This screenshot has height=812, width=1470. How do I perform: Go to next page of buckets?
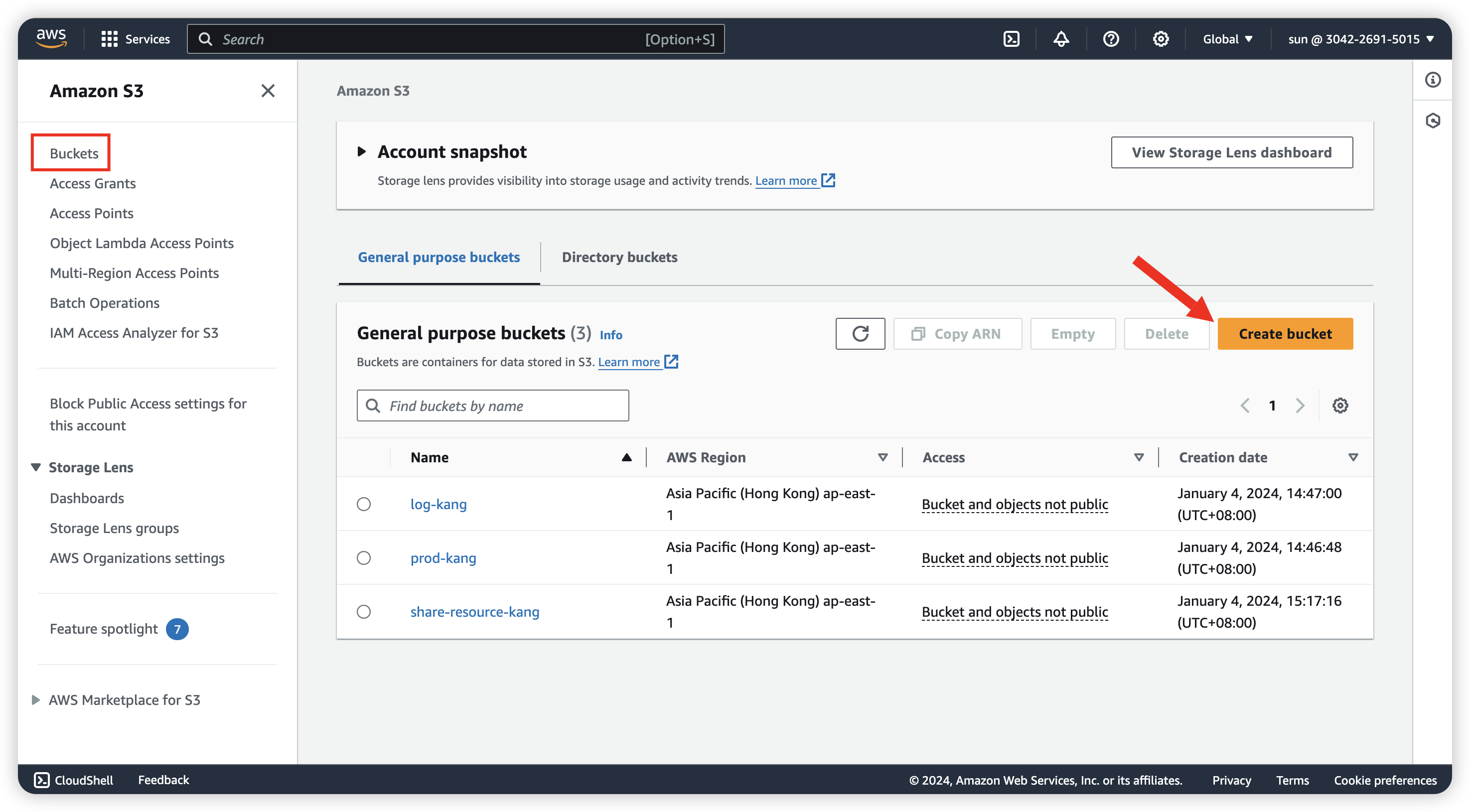1300,405
